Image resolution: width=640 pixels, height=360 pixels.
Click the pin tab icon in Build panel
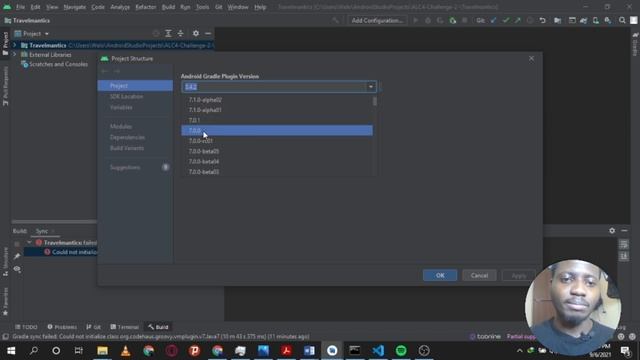pyautogui.click(x=17, y=256)
